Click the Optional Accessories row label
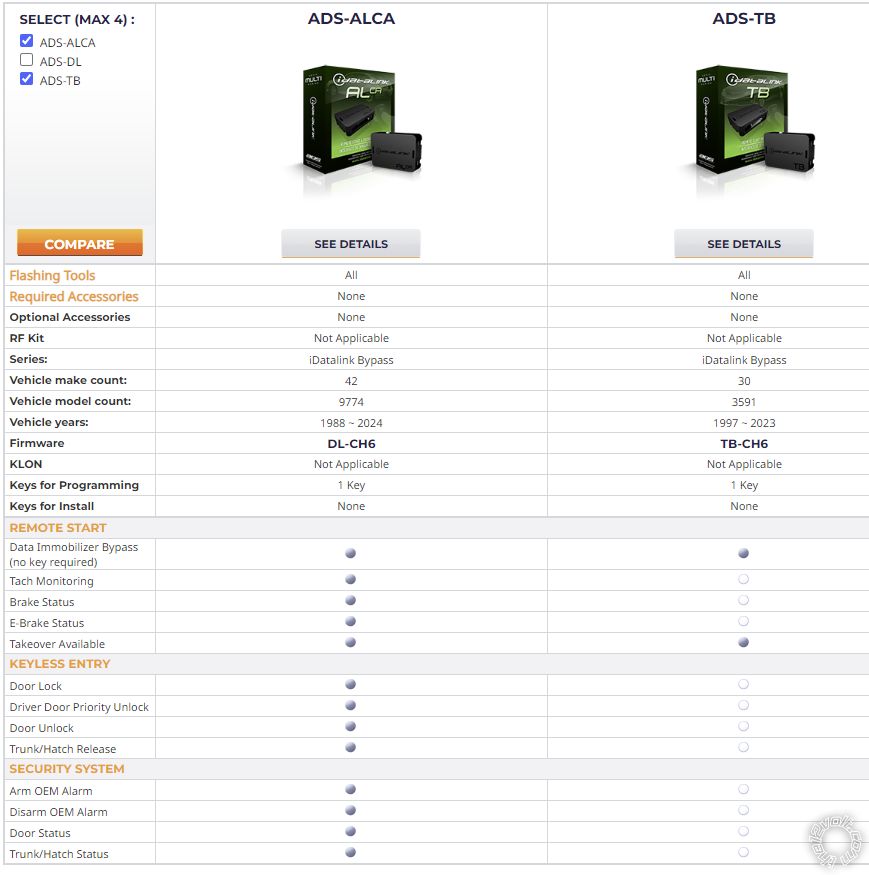 point(70,317)
